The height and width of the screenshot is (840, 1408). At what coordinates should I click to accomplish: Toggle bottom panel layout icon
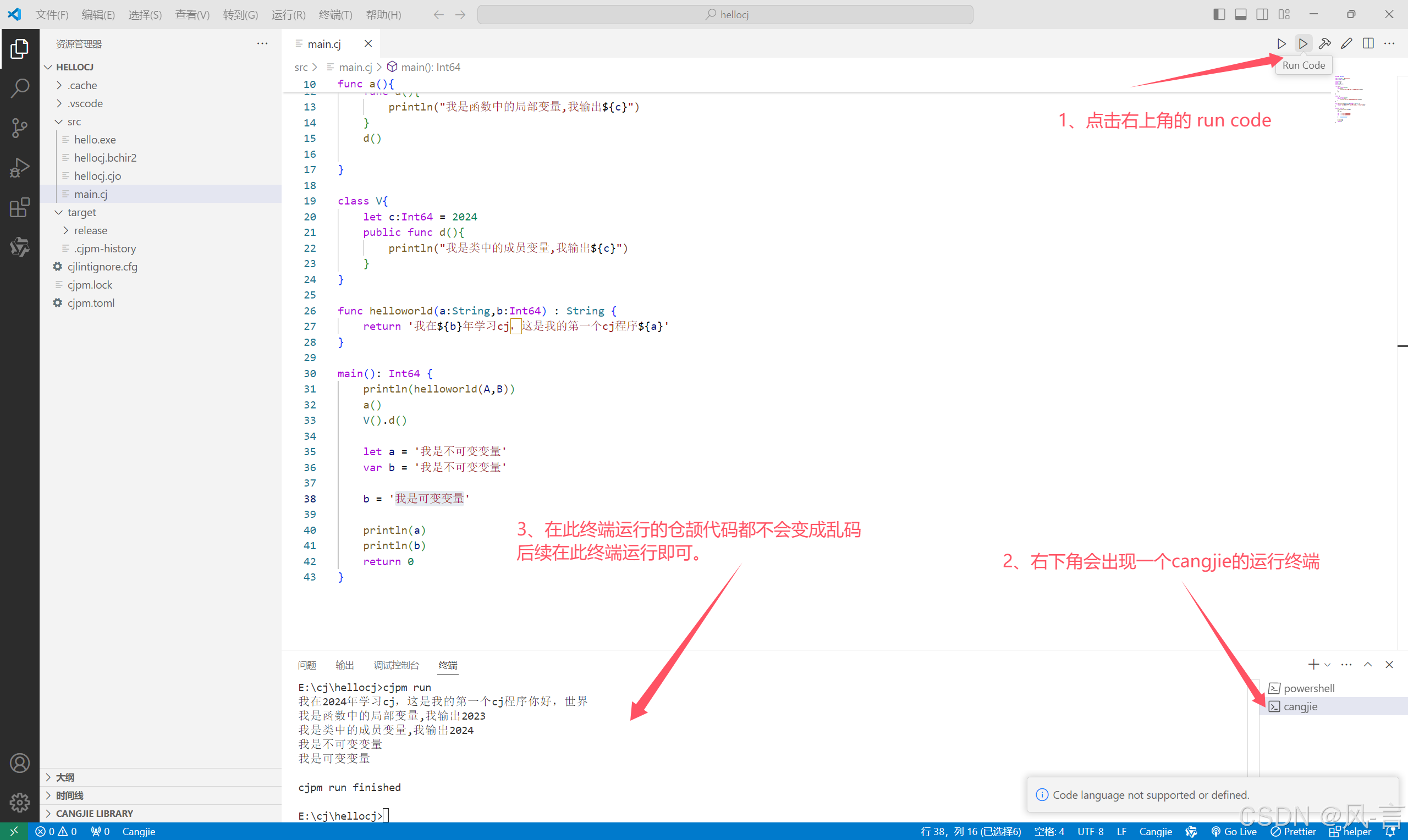coord(1240,14)
